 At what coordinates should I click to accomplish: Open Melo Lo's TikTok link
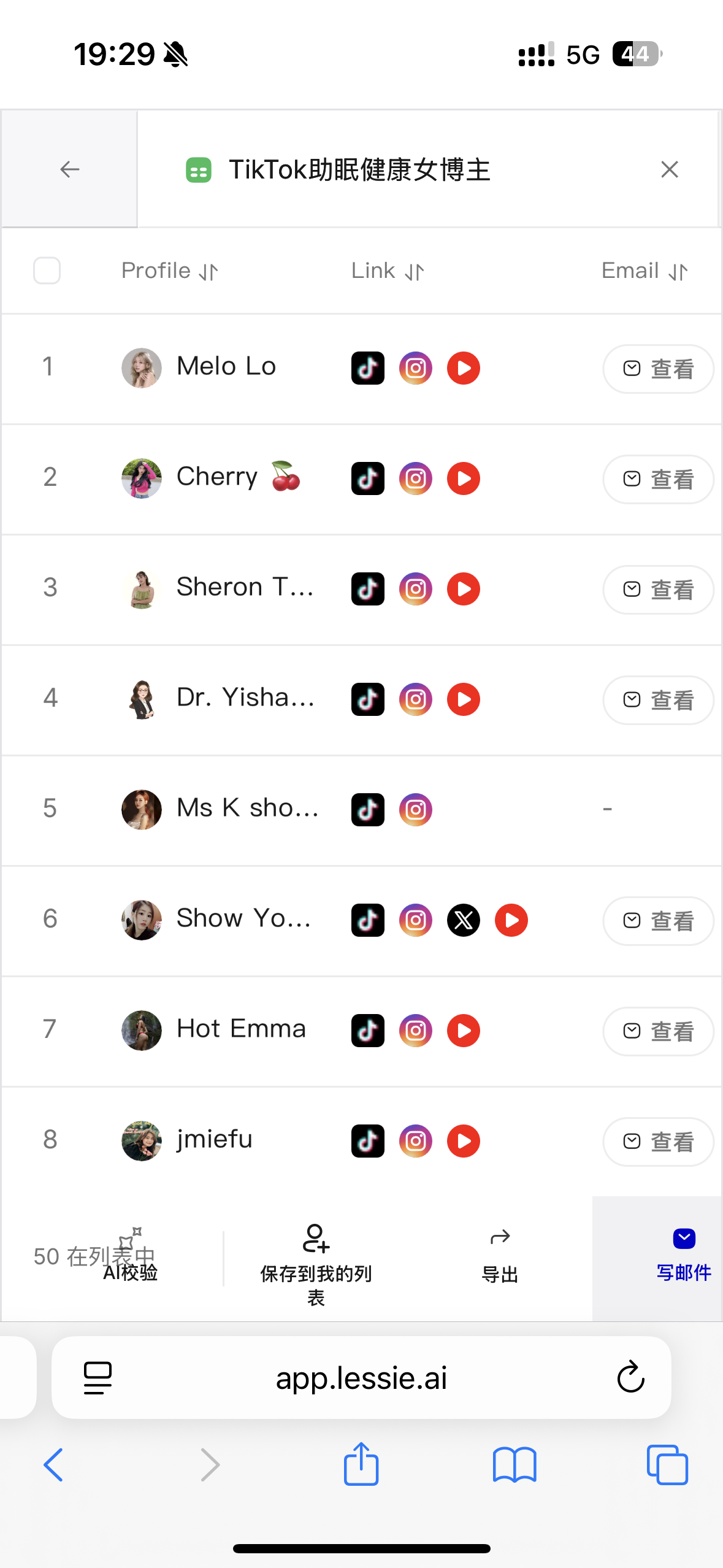point(367,368)
